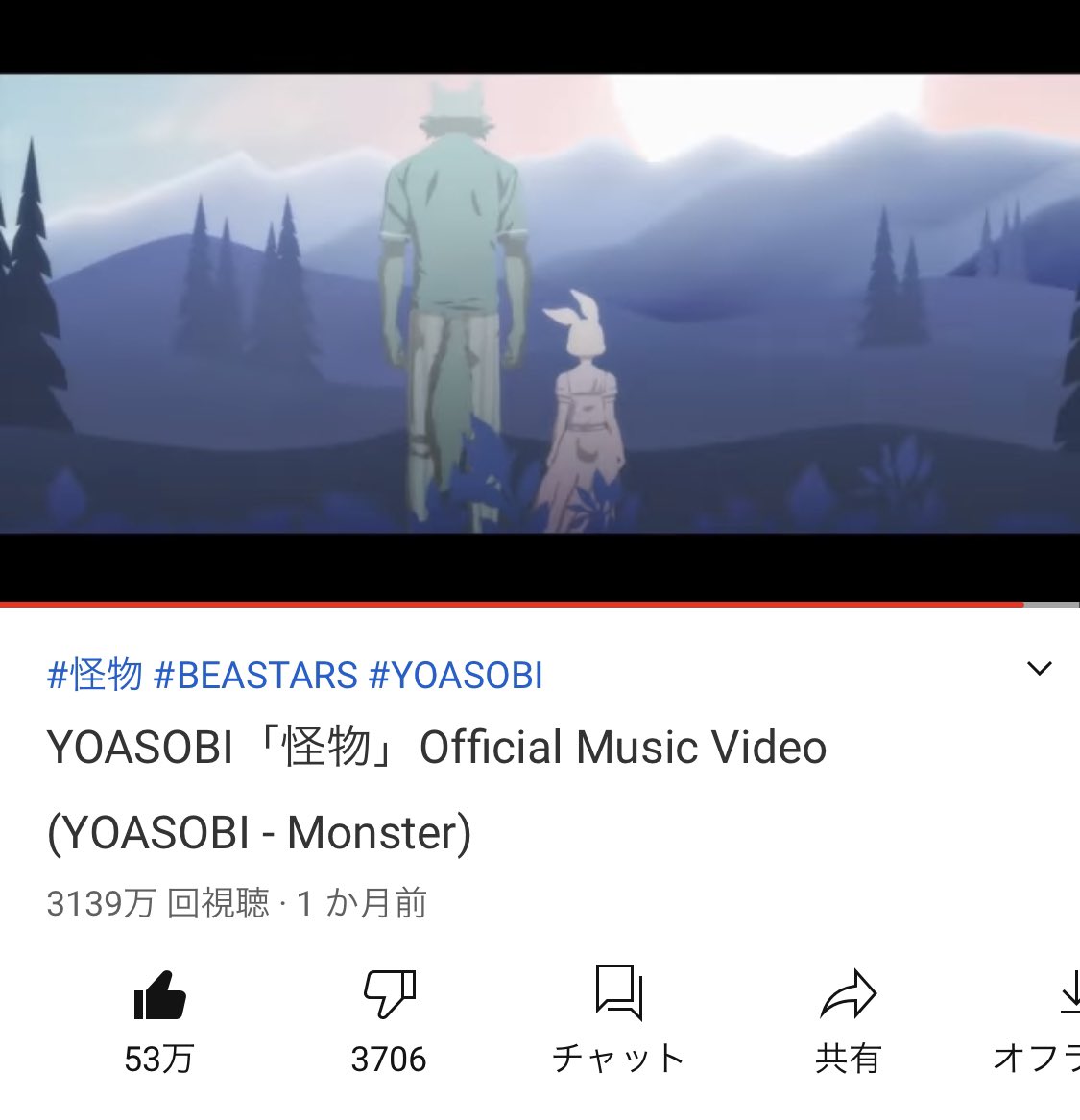
Task: Tap the チャット label
Action: [618, 1059]
